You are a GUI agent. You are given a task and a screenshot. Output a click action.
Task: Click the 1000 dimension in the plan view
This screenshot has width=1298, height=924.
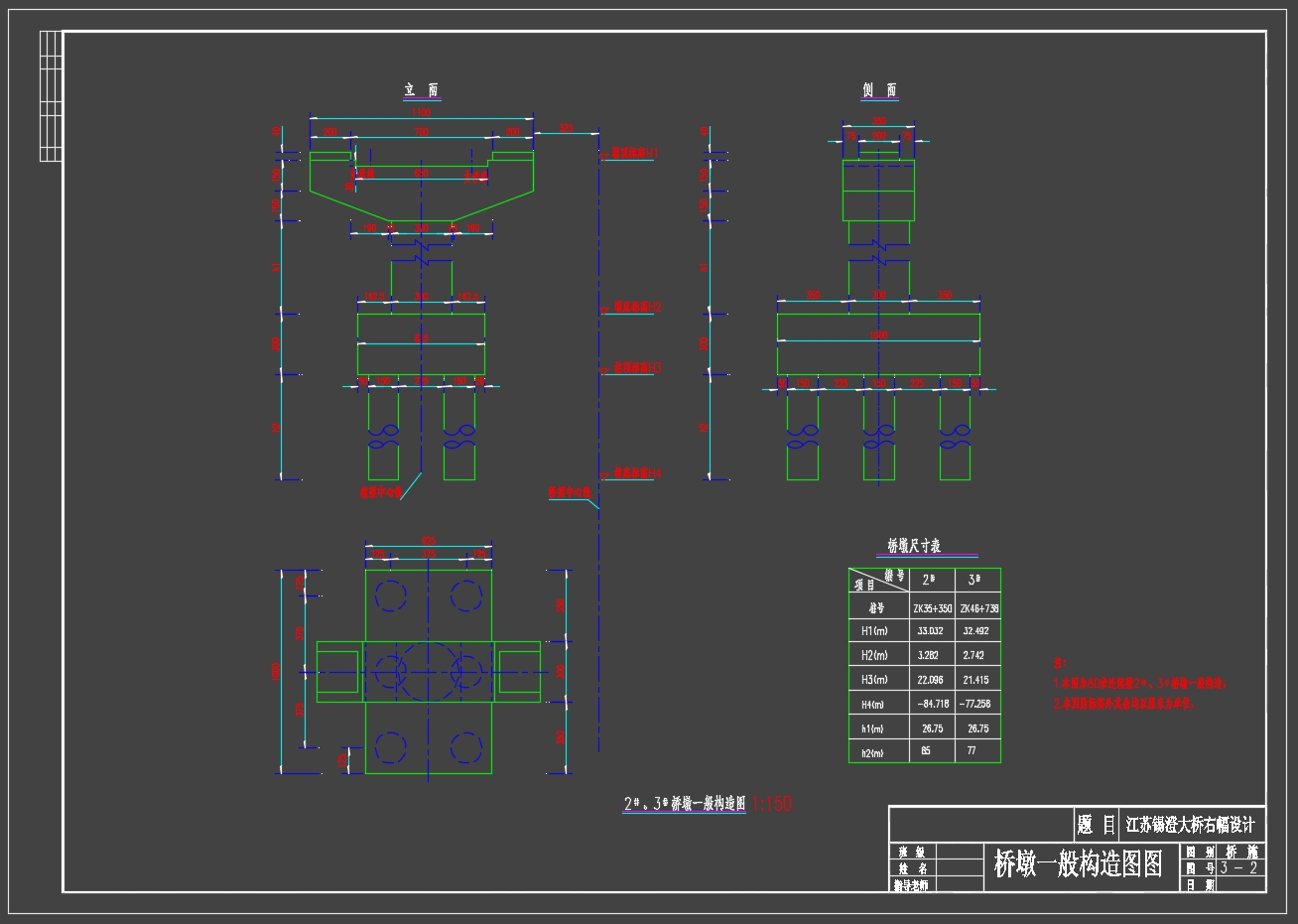(x=277, y=672)
